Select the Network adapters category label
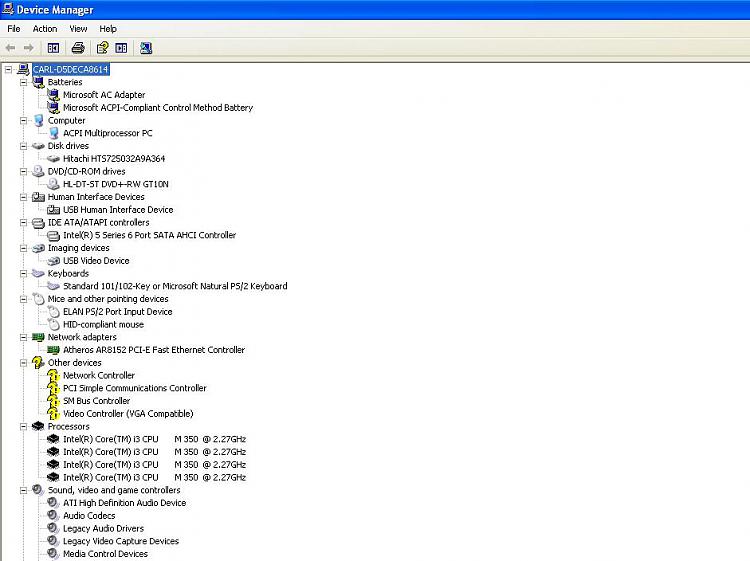The height and width of the screenshot is (561, 750). click(x=82, y=337)
